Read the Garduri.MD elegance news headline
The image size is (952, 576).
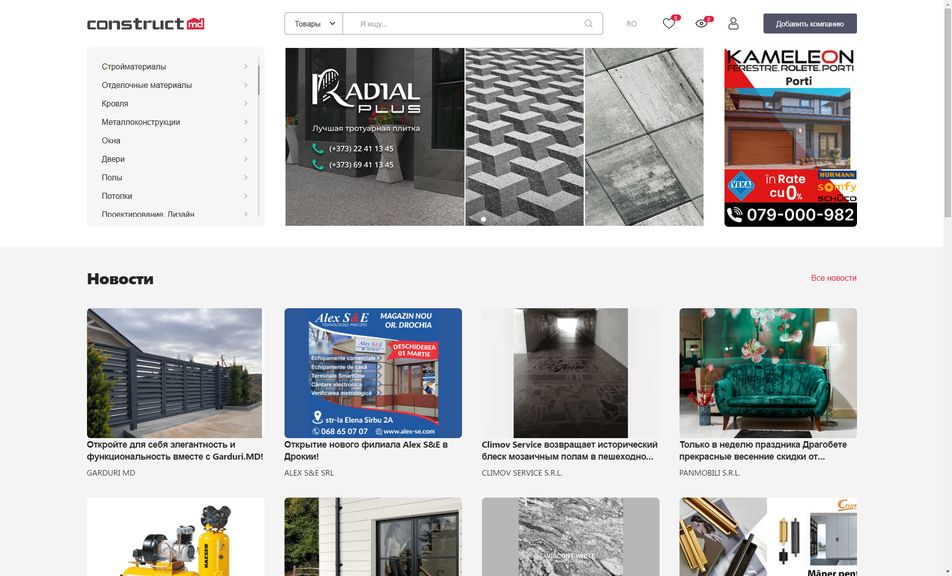(175, 450)
